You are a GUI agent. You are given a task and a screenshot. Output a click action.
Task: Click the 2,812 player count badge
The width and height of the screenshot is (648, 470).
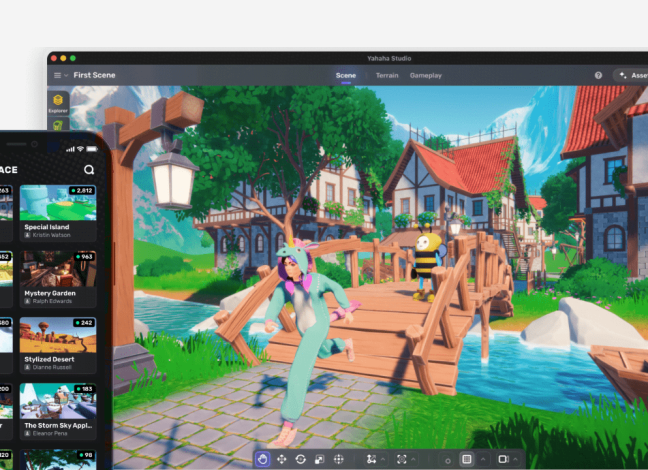click(x=82, y=191)
